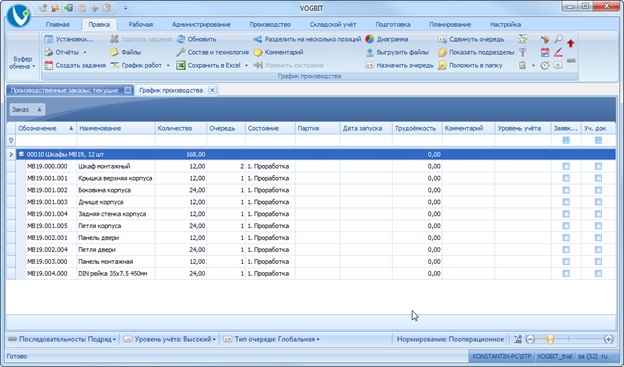Screen dimensions: 624x367
Task: Click the zoom out minus button
Action: 530,339
